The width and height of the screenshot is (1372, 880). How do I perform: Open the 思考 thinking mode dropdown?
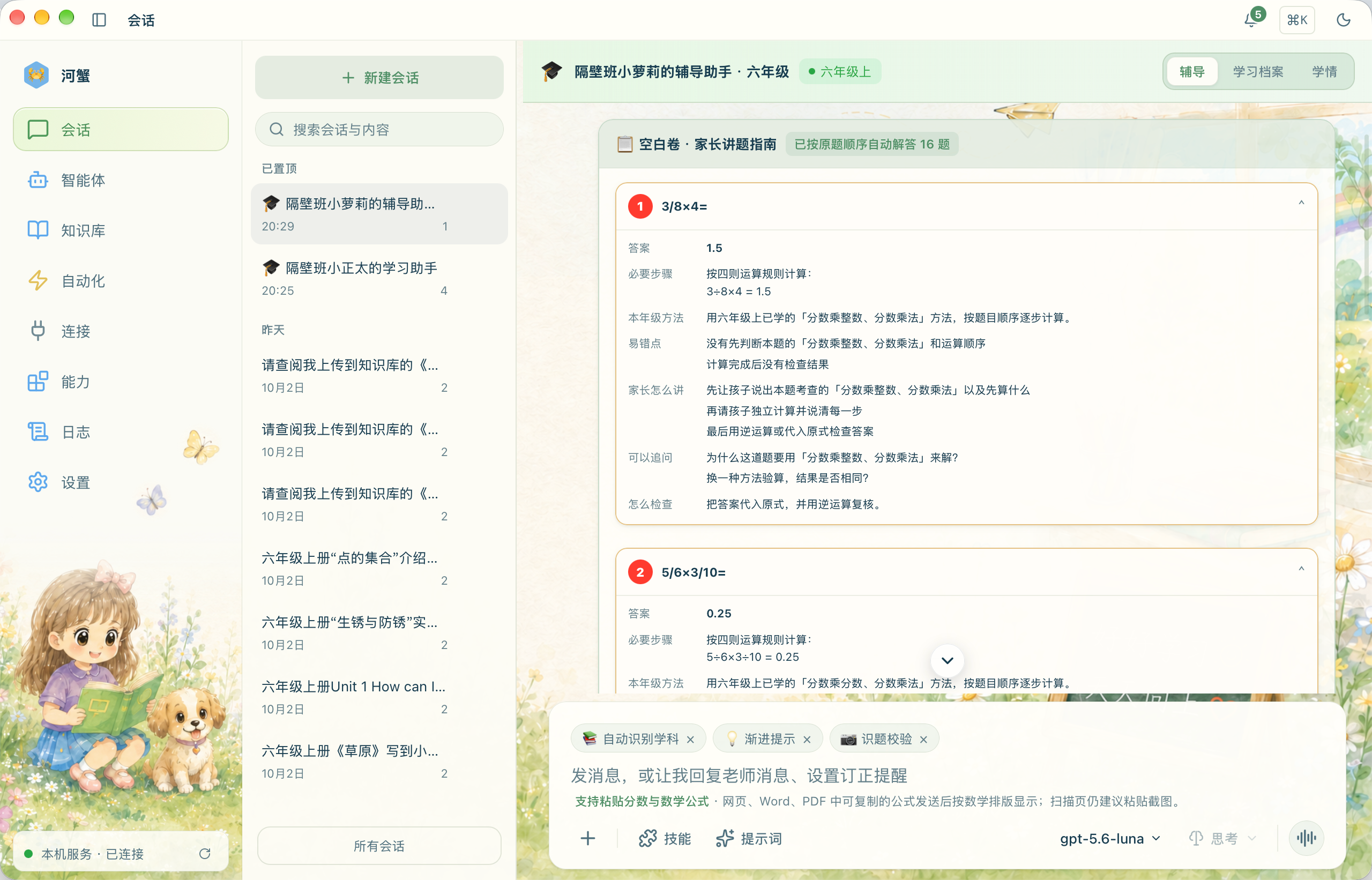click(1222, 838)
